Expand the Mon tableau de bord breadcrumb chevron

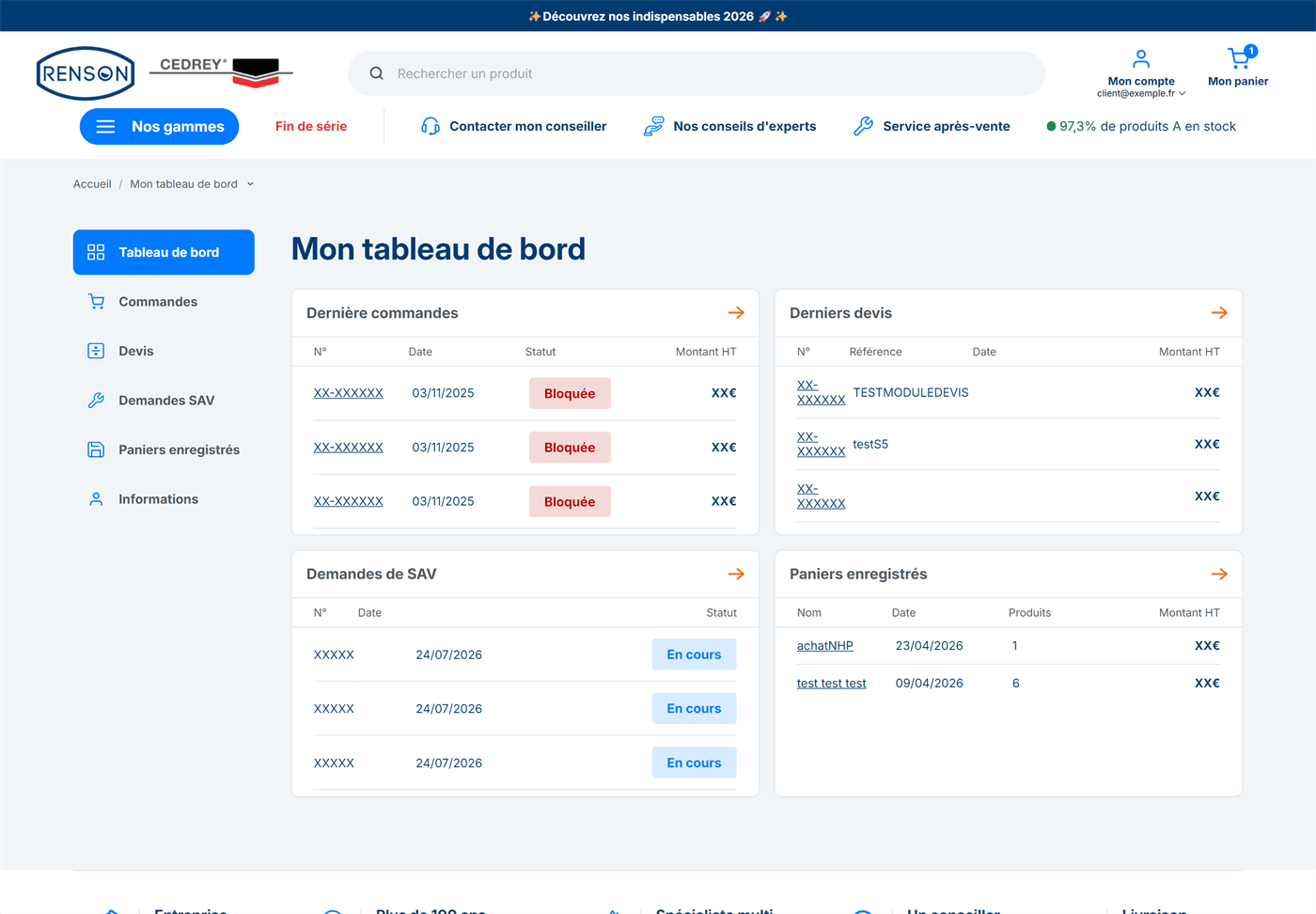[x=250, y=184]
